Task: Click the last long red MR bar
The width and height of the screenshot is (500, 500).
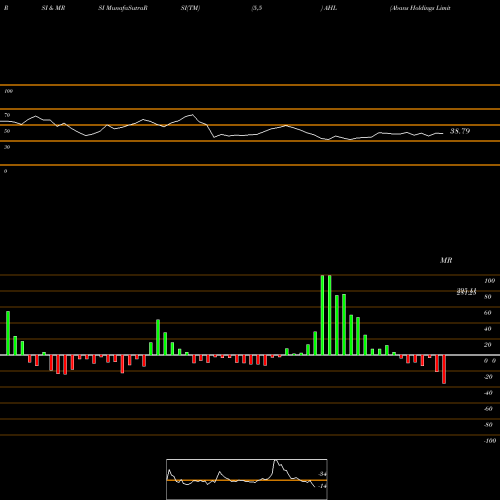Action: 444,369
